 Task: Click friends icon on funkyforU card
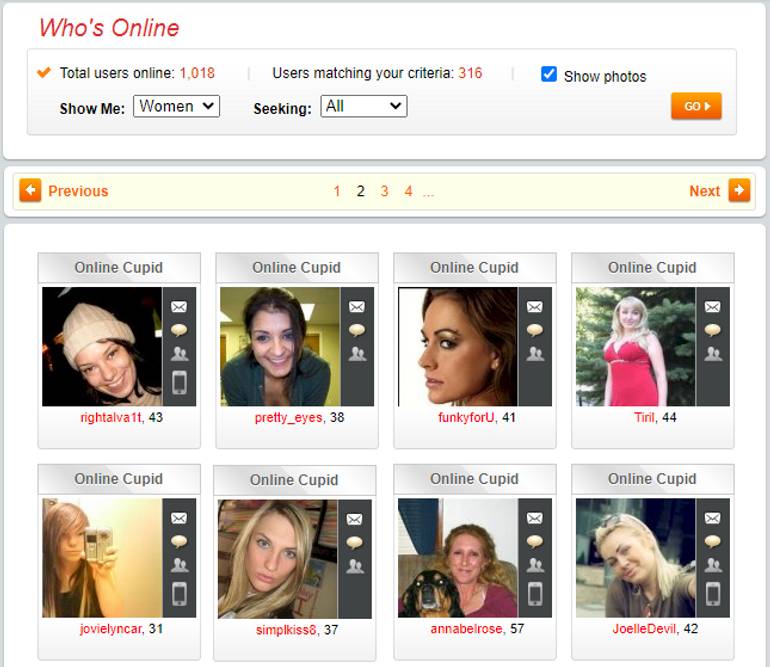535,354
